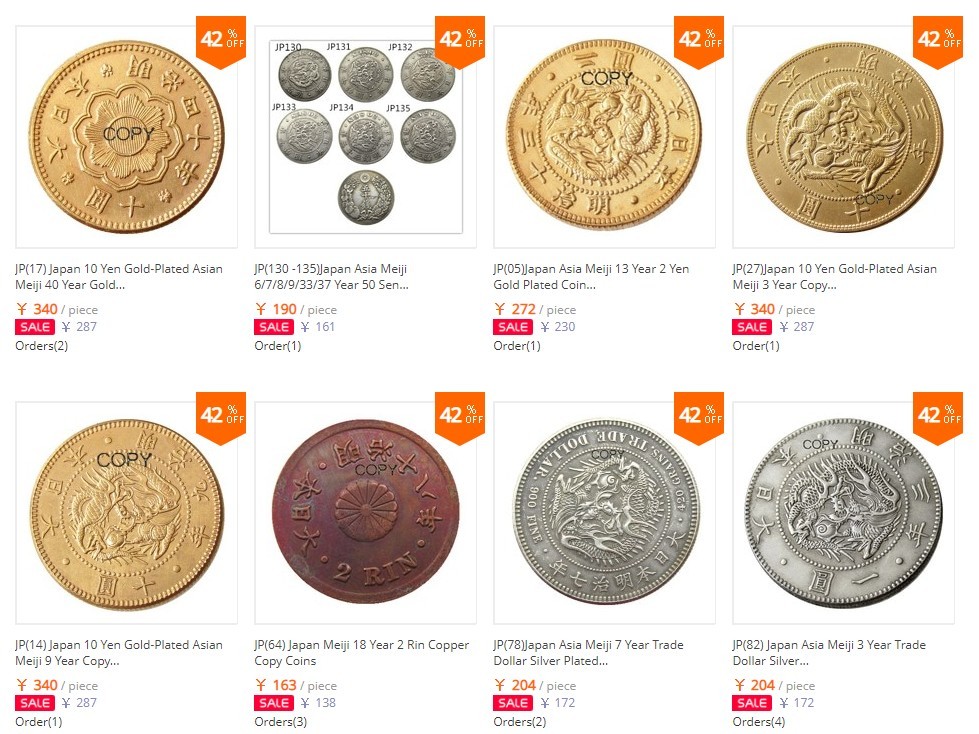Viewport: 979px width, 734px height.
Task: Select the 2 Rin copper coin image
Action: [x=365, y=513]
